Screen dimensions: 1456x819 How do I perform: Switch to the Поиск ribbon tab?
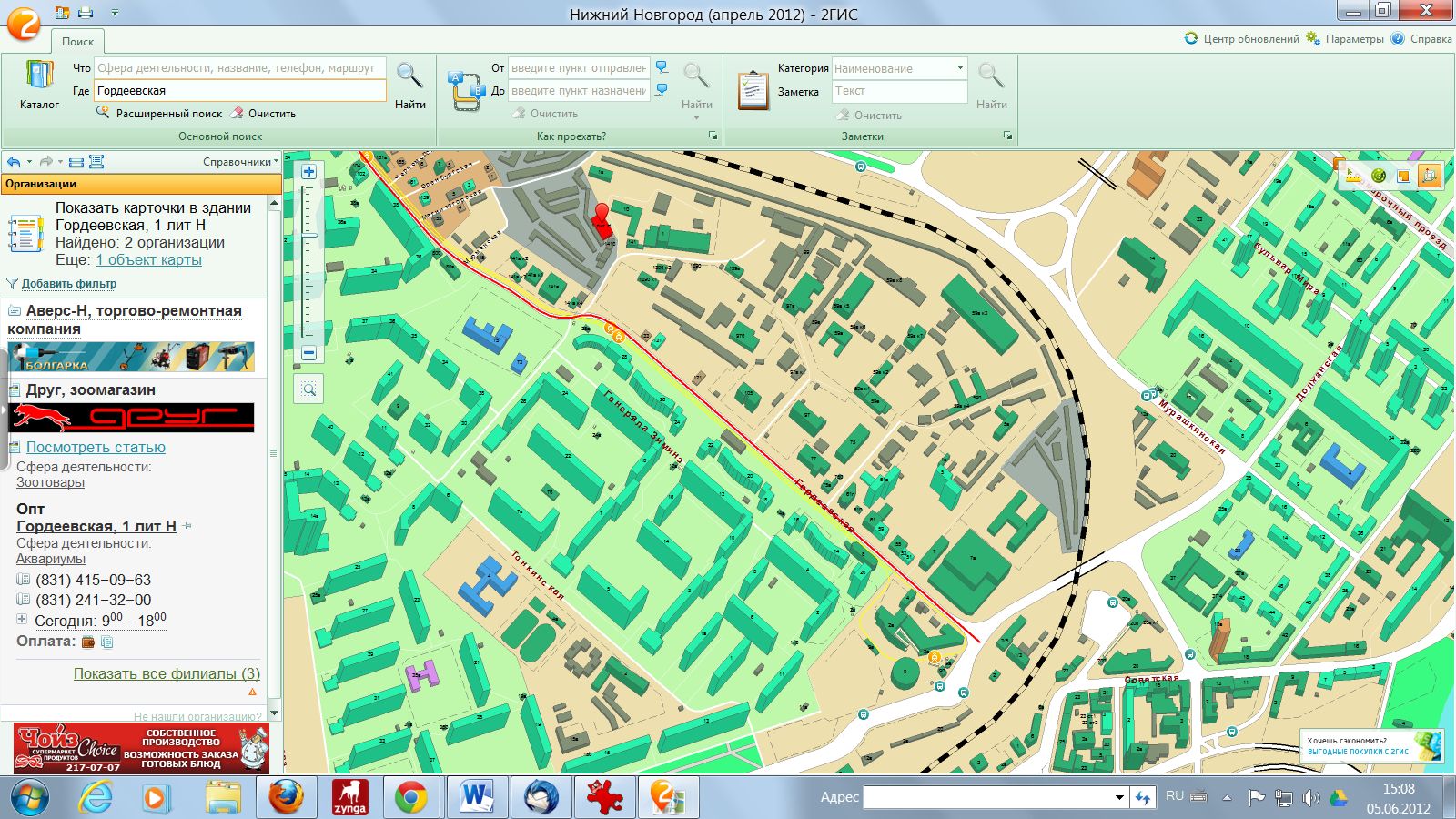click(x=78, y=41)
